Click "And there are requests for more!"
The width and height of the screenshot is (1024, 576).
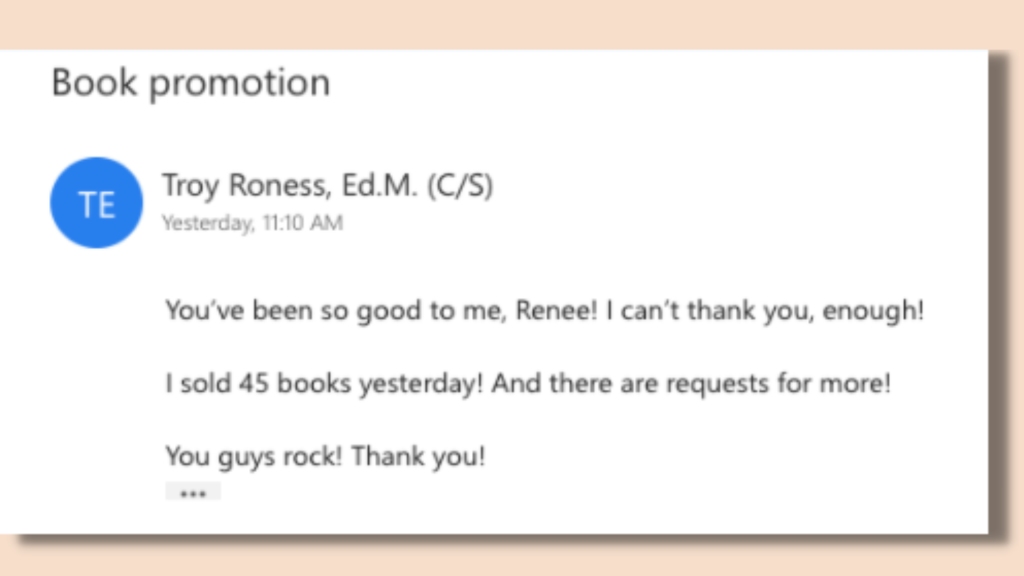coord(690,384)
